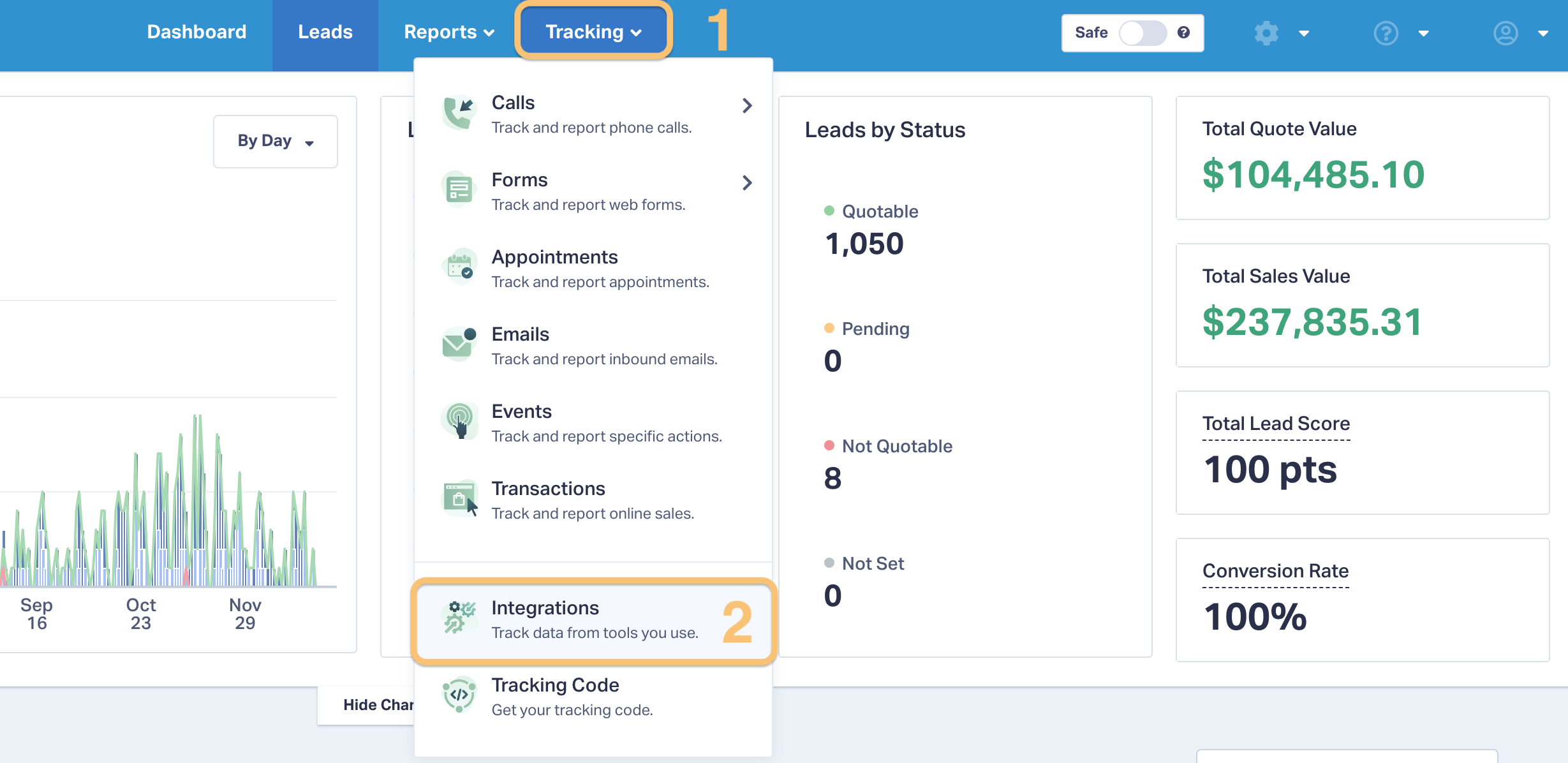The width and height of the screenshot is (1568, 763).
Task: Select Forms menu item
Action: (593, 191)
